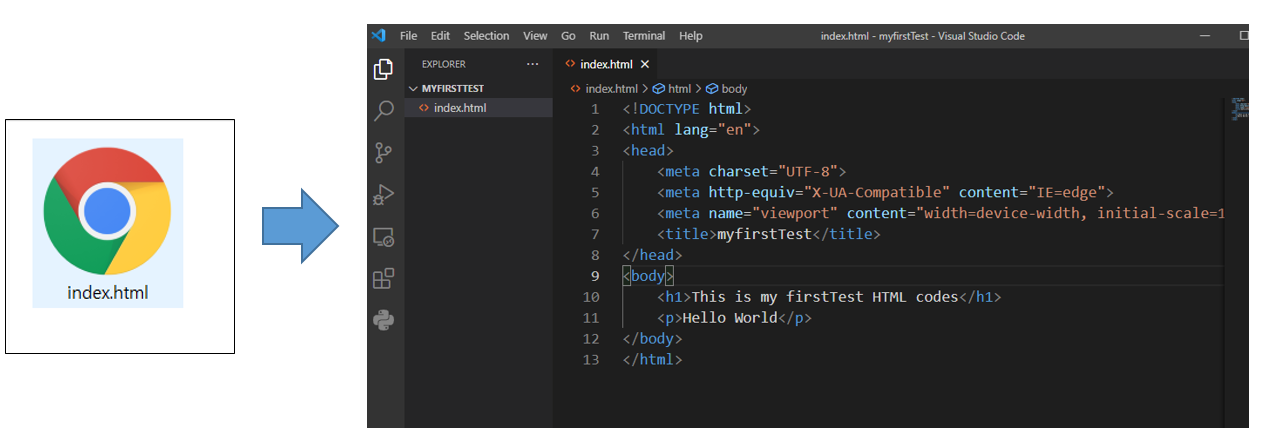Open the View menu
This screenshot has width=1265, height=439.
click(x=535, y=36)
